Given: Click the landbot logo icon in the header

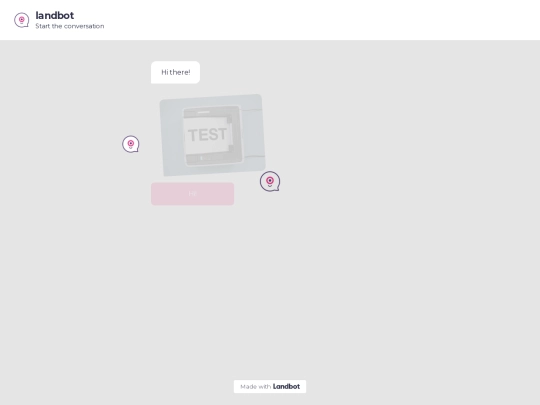Looking at the screenshot, I should pyautogui.click(x=22, y=20).
